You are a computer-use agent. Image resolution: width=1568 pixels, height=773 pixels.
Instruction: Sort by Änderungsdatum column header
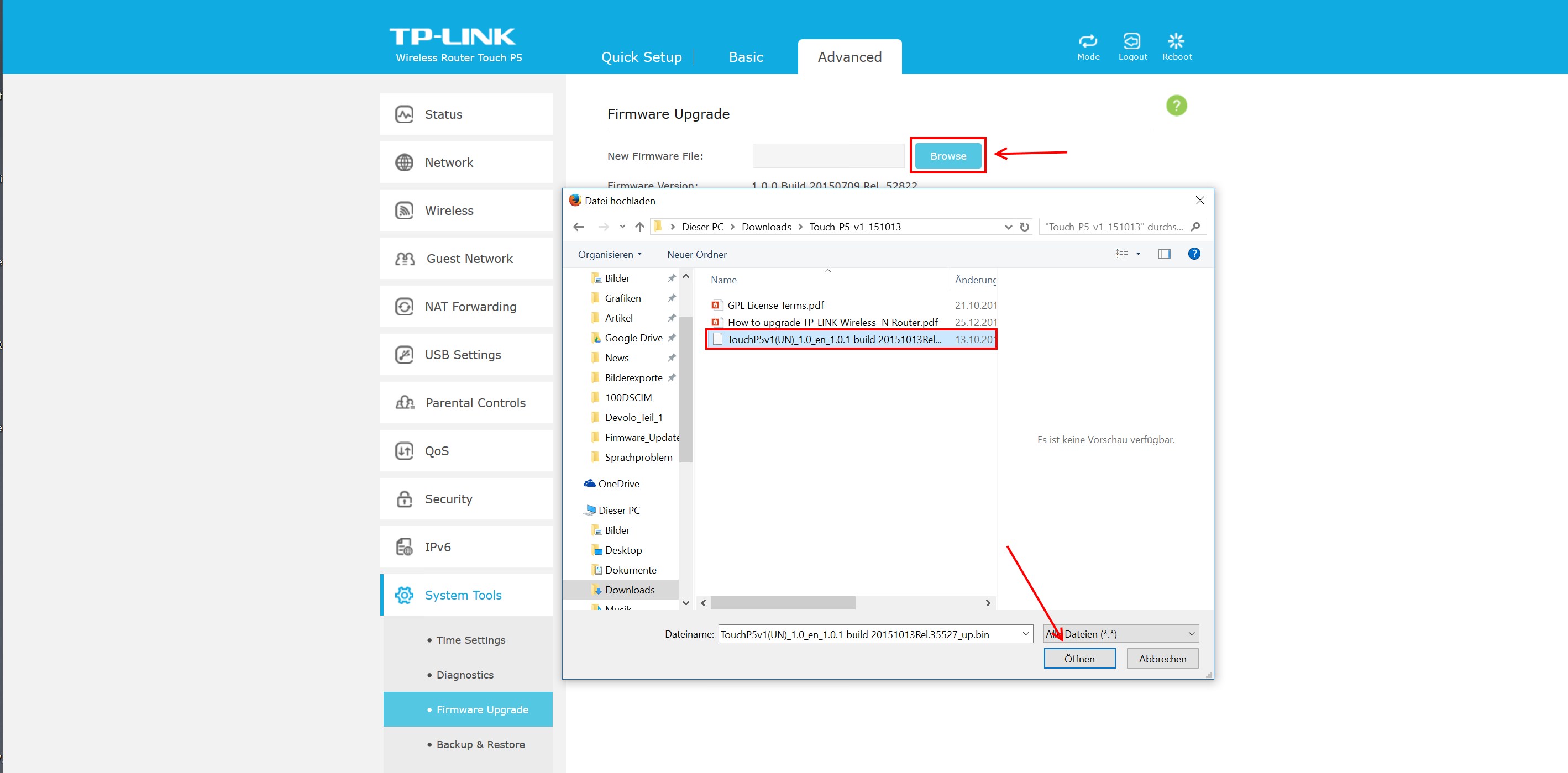(975, 280)
